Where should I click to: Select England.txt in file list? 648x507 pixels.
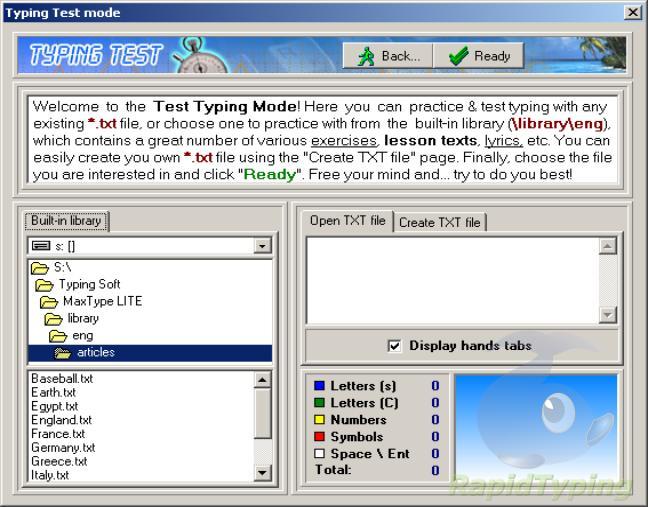tap(61, 420)
